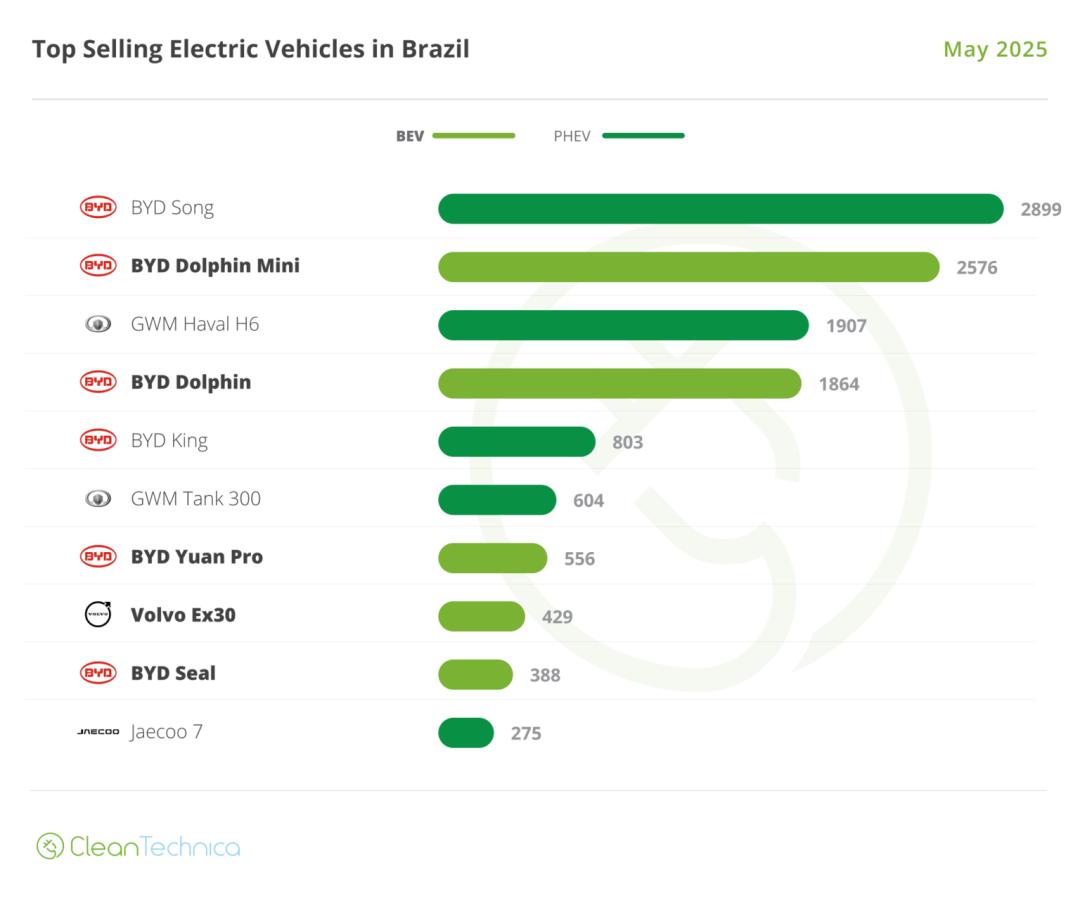The width and height of the screenshot is (1080, 912).
Task: Click the Volvo logo beside Ex30
Action: click(x=98, y=614)
